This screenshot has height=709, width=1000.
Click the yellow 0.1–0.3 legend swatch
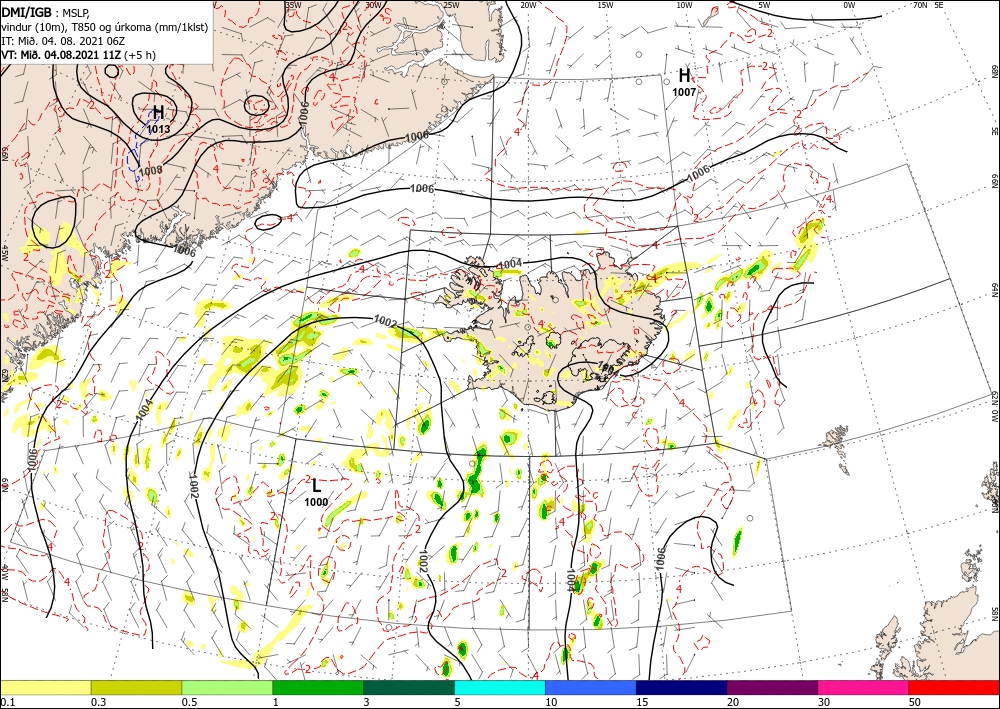coord(46,687)
